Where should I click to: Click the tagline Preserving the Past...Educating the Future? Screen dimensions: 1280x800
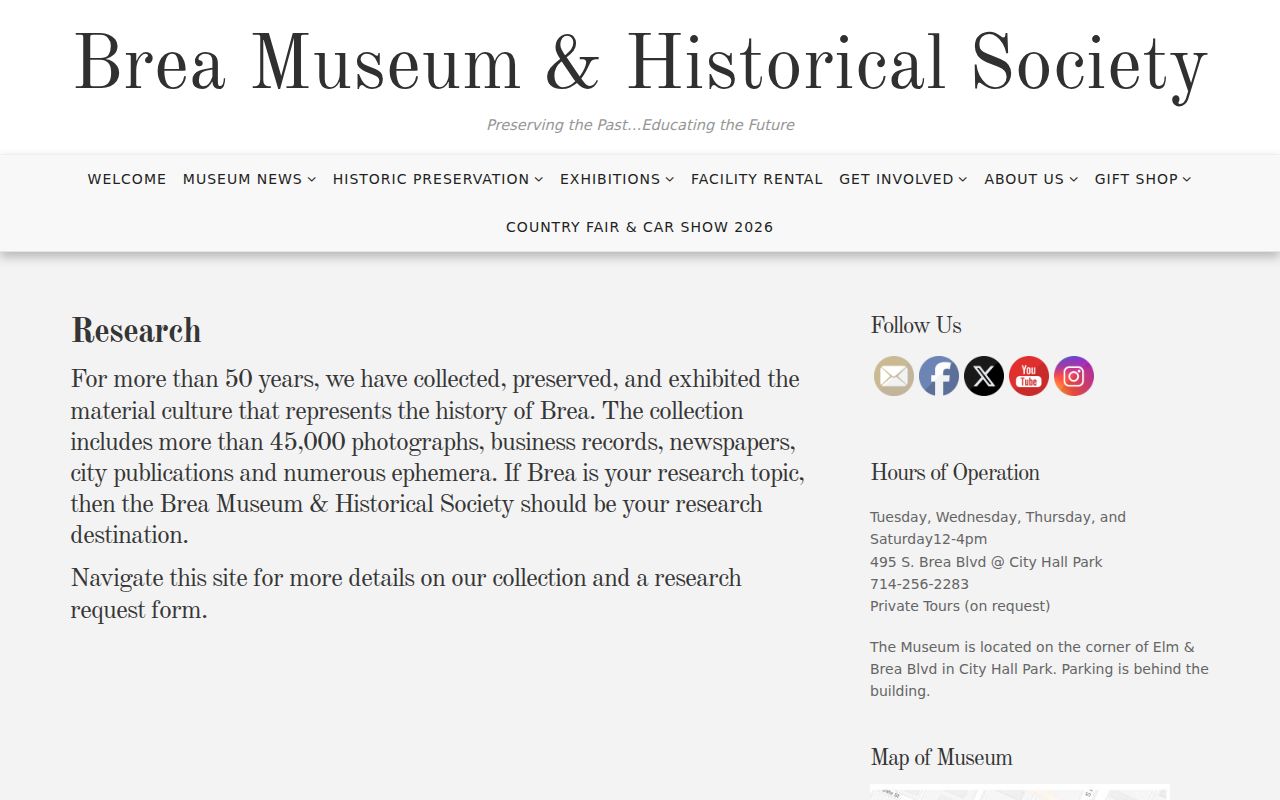point(640,125)
